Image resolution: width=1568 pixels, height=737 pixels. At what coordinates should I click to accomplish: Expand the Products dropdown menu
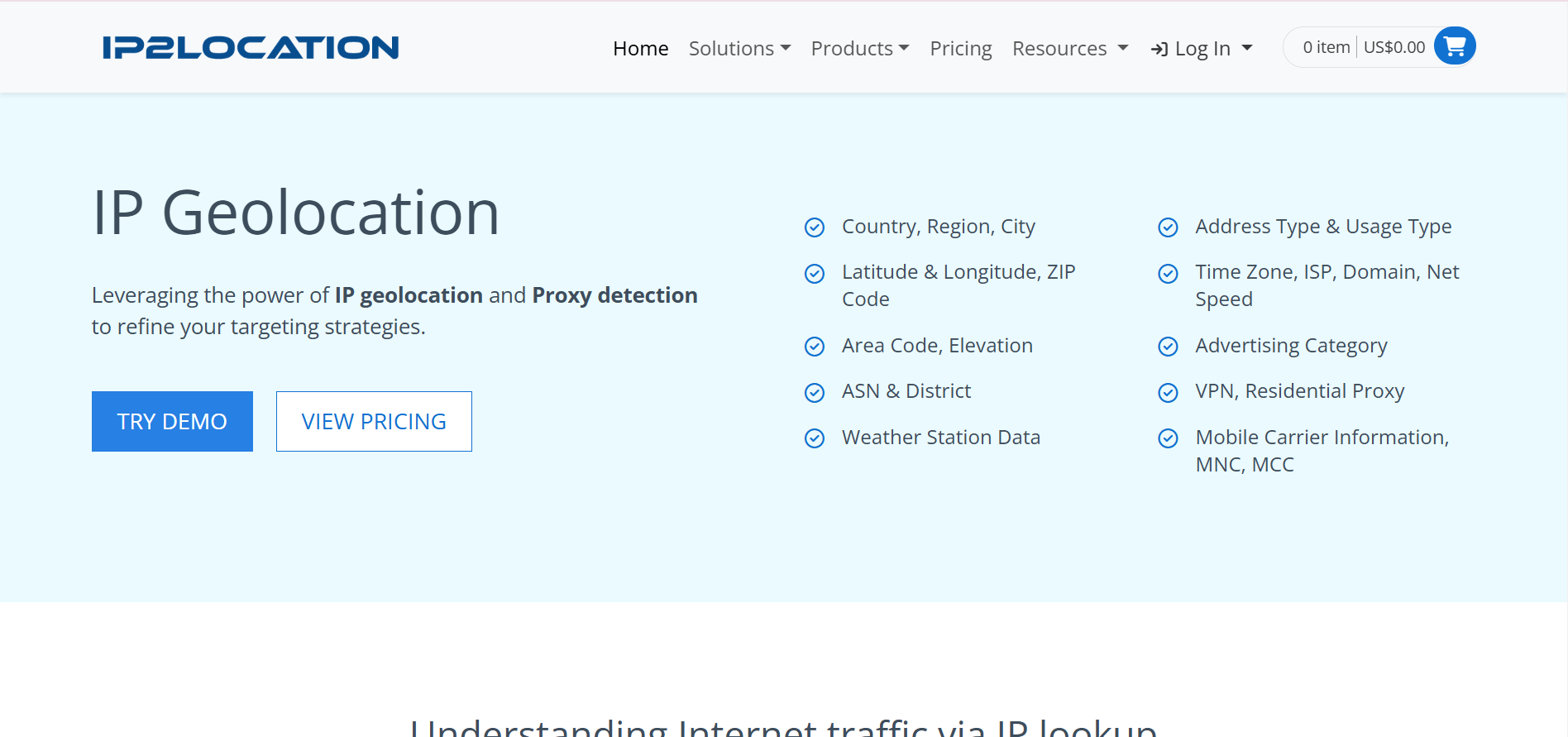860,49
